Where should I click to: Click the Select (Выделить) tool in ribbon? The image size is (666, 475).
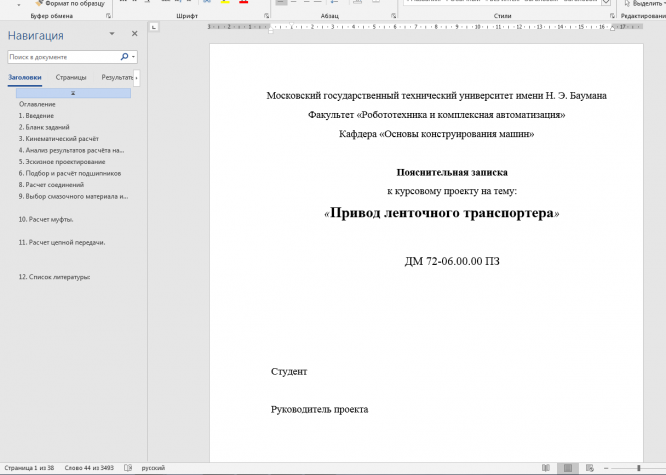[642, 4]
